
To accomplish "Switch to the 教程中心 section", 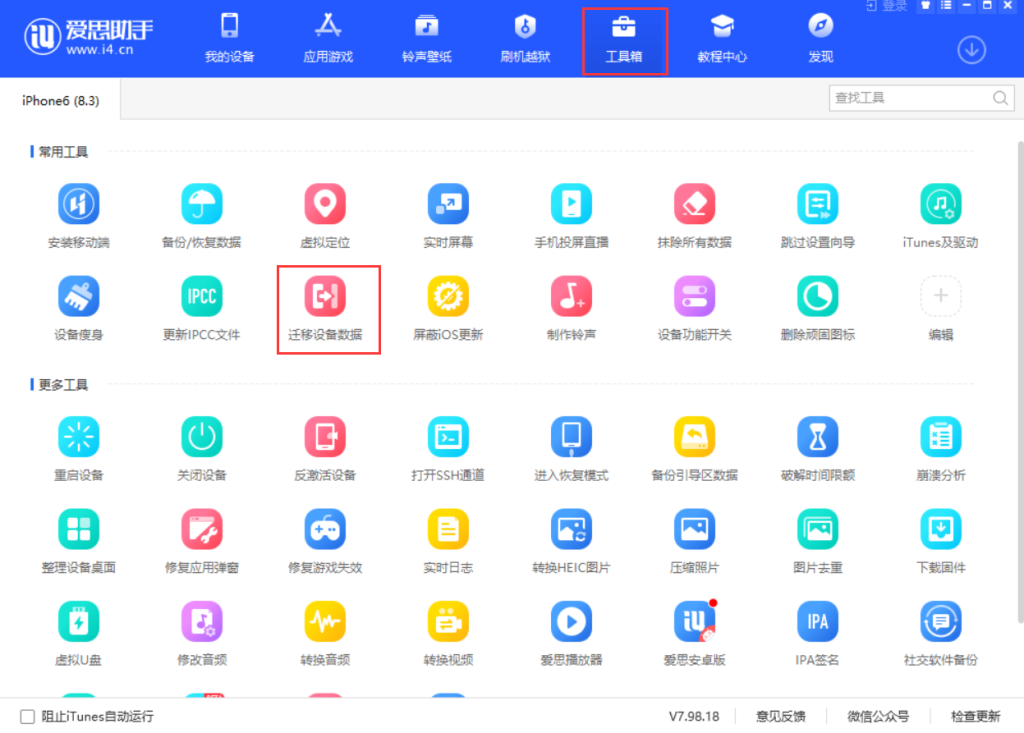I will click(x=722, y=38).
